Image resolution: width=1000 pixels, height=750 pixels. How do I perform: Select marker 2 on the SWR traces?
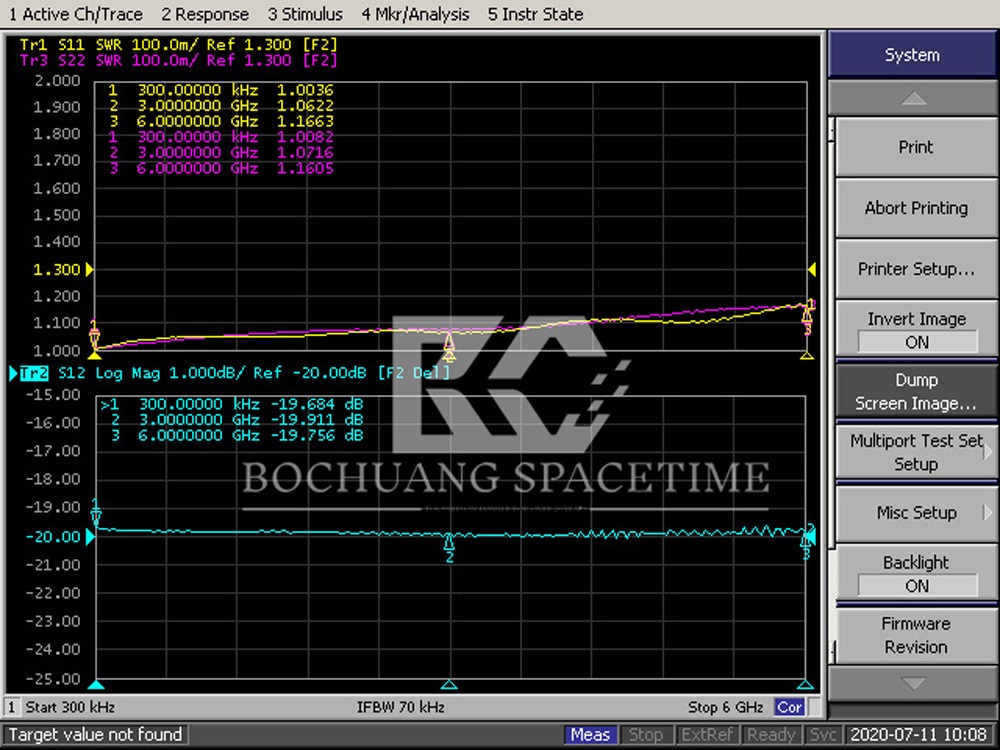click(x=450, y=345)
